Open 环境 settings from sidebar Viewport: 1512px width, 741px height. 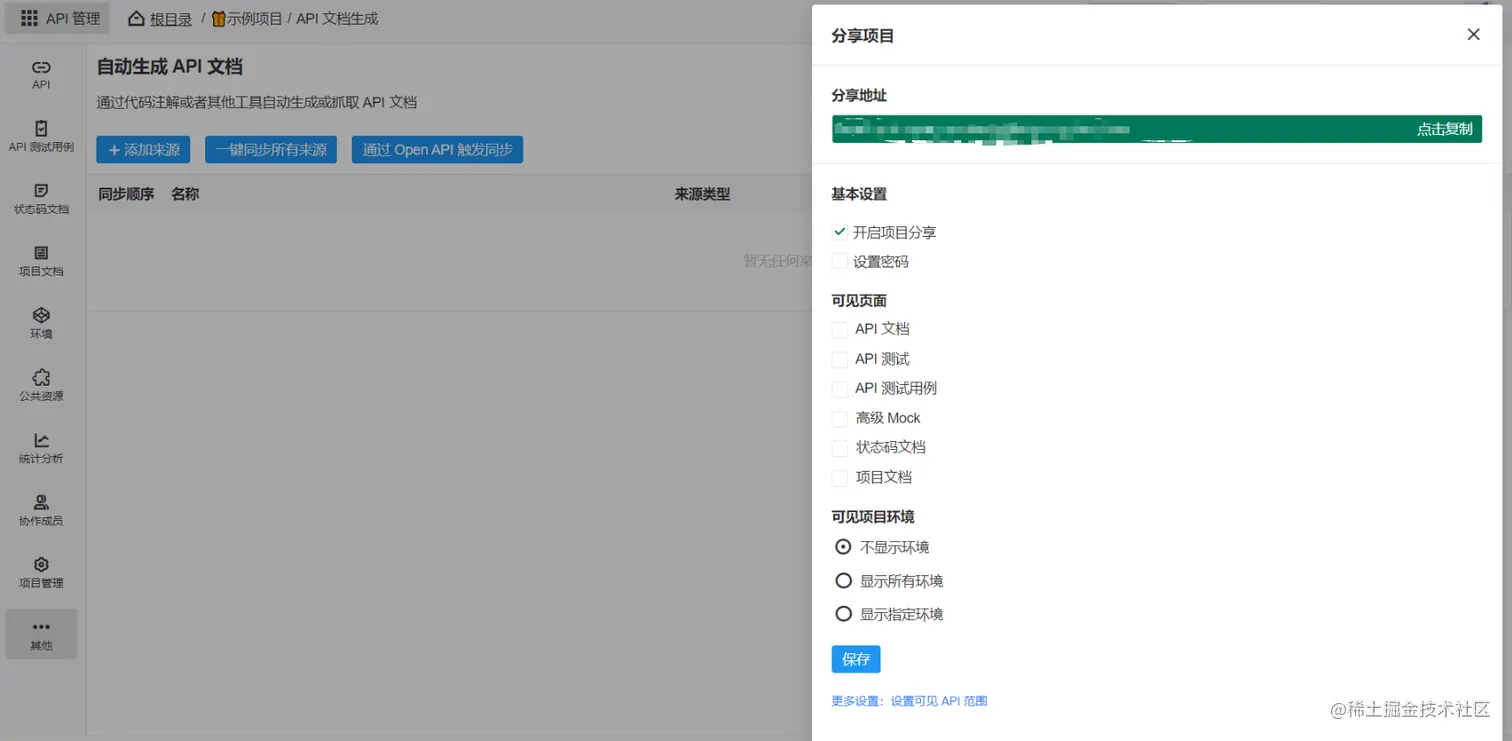click(x=41, y=322)
